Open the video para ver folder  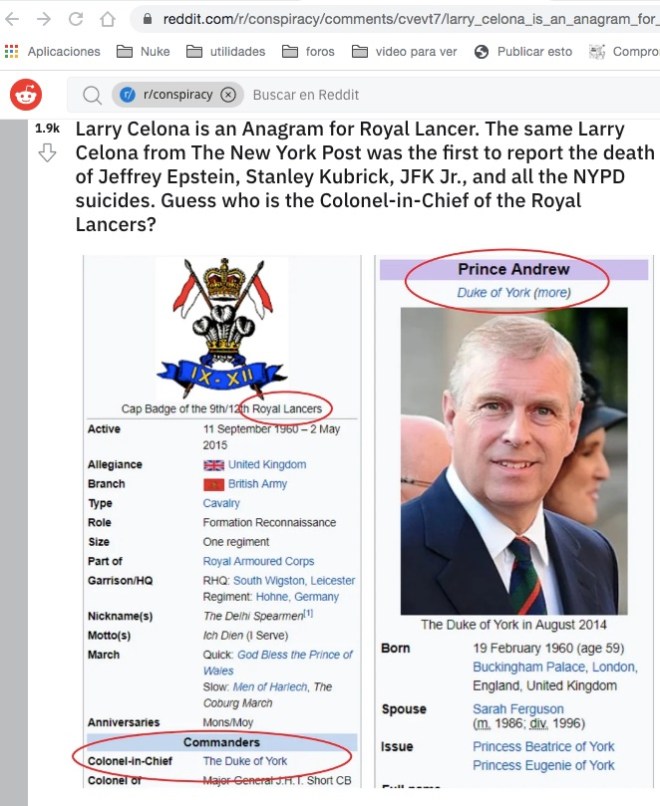405,51
